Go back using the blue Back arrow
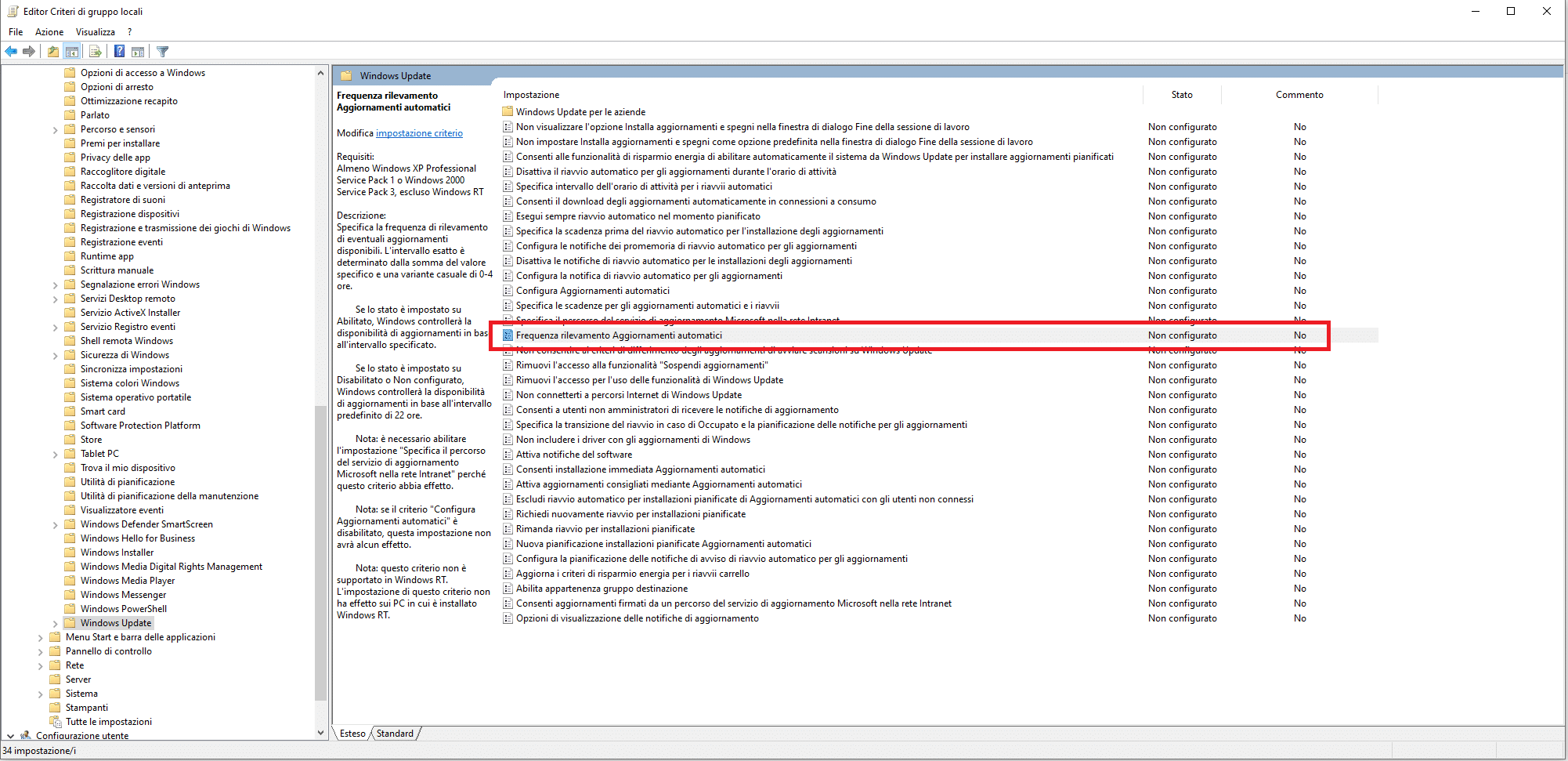The height and width of the screenshot is (761, 1568). click(x=11, y=52)
